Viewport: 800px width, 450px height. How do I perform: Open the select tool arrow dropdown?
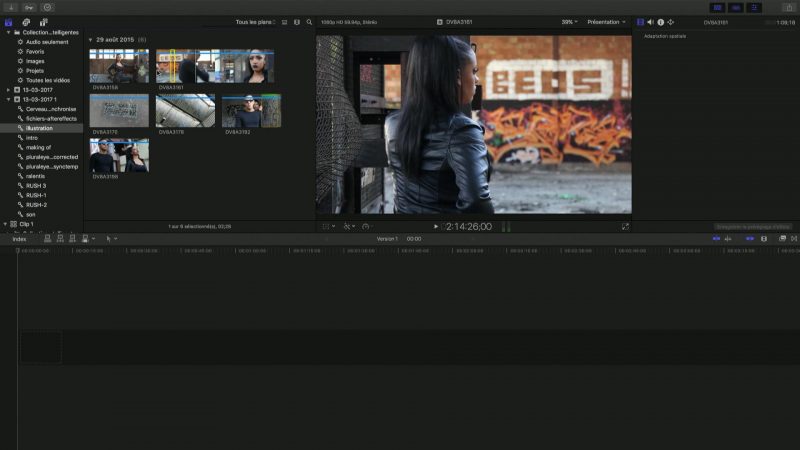(x=111, y=238)
